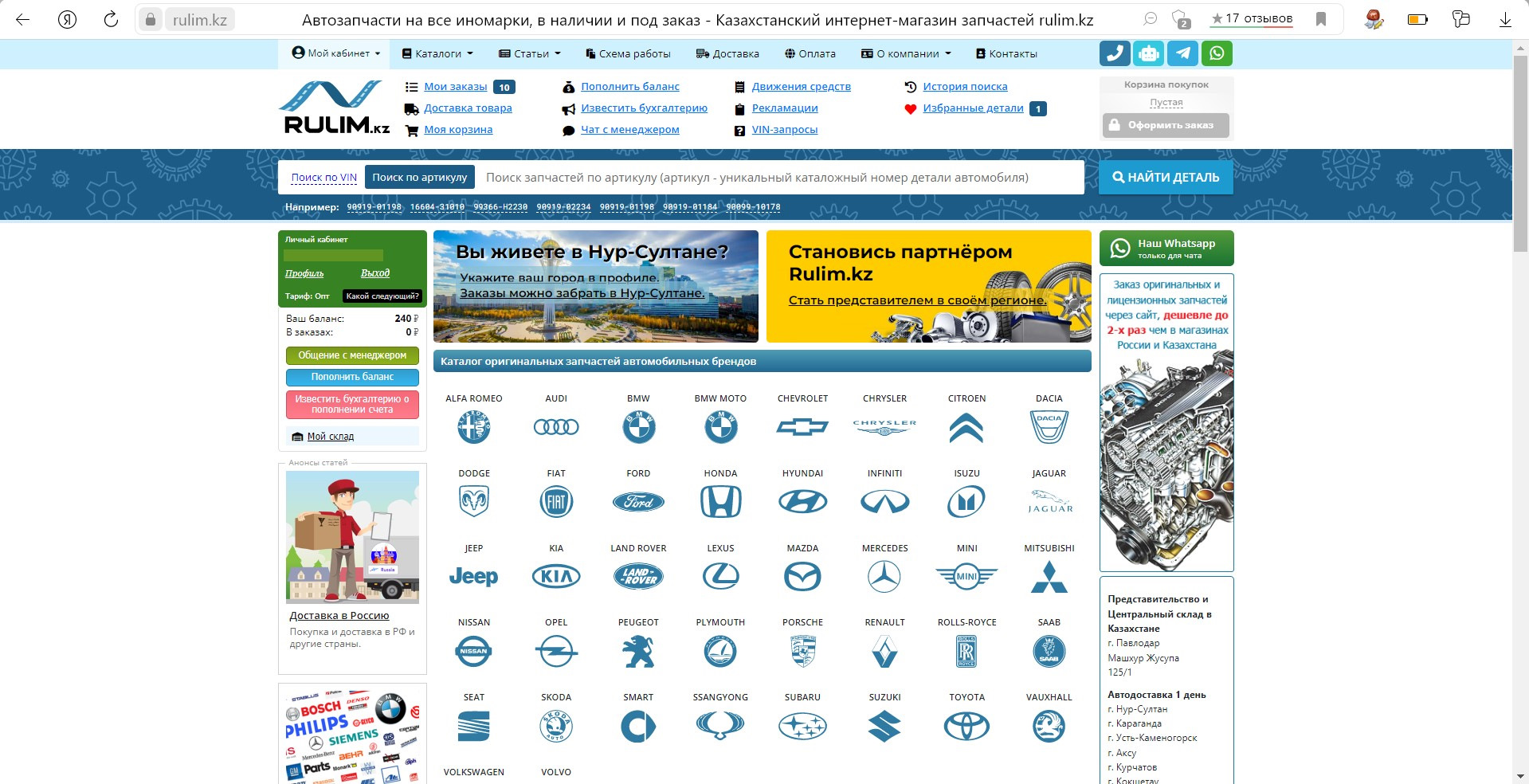
Task: Open browser downloads icon
Action: (x=1505, y=19)
